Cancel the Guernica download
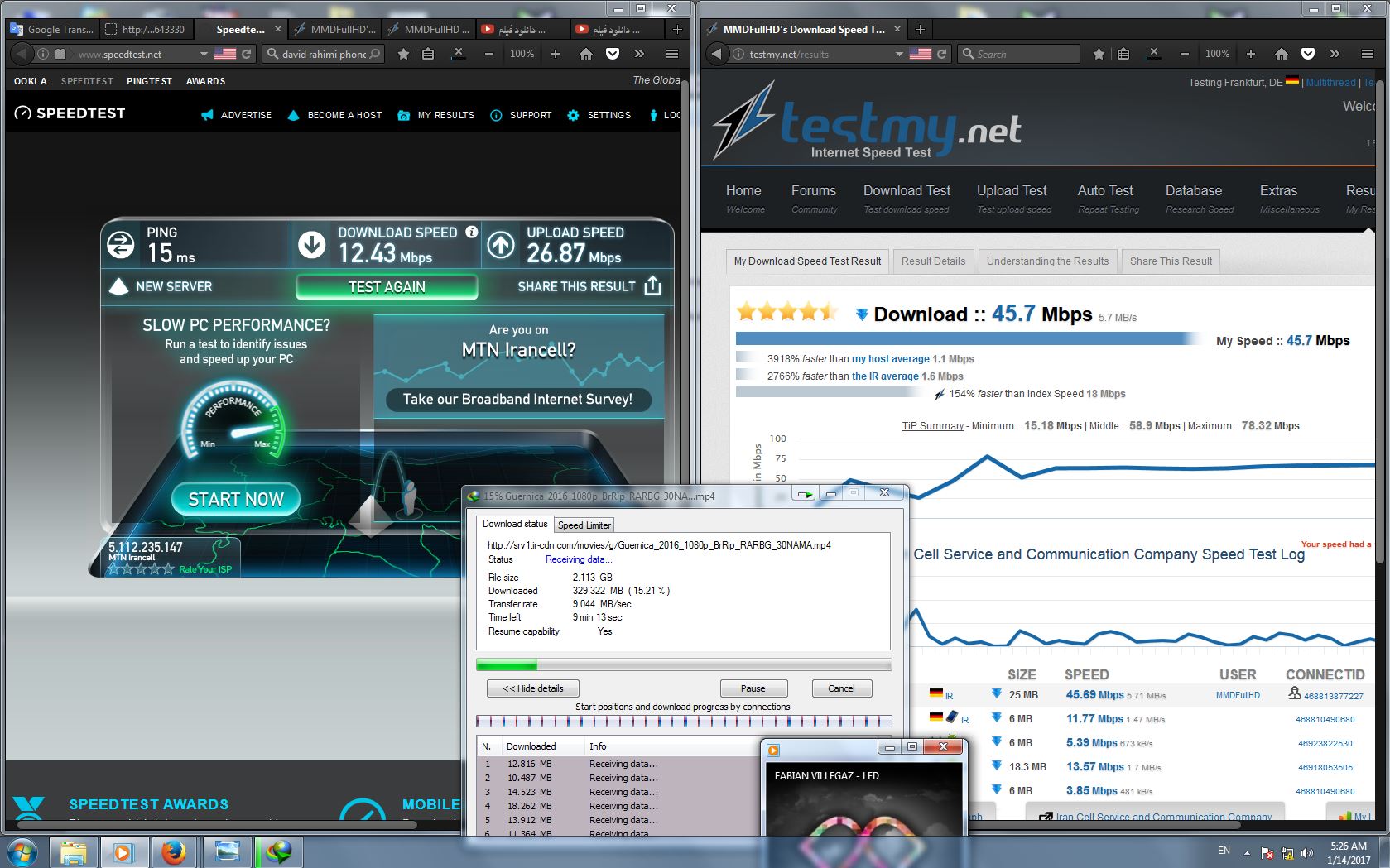The height and width of the screenshot is (868, 1390). 841,688
